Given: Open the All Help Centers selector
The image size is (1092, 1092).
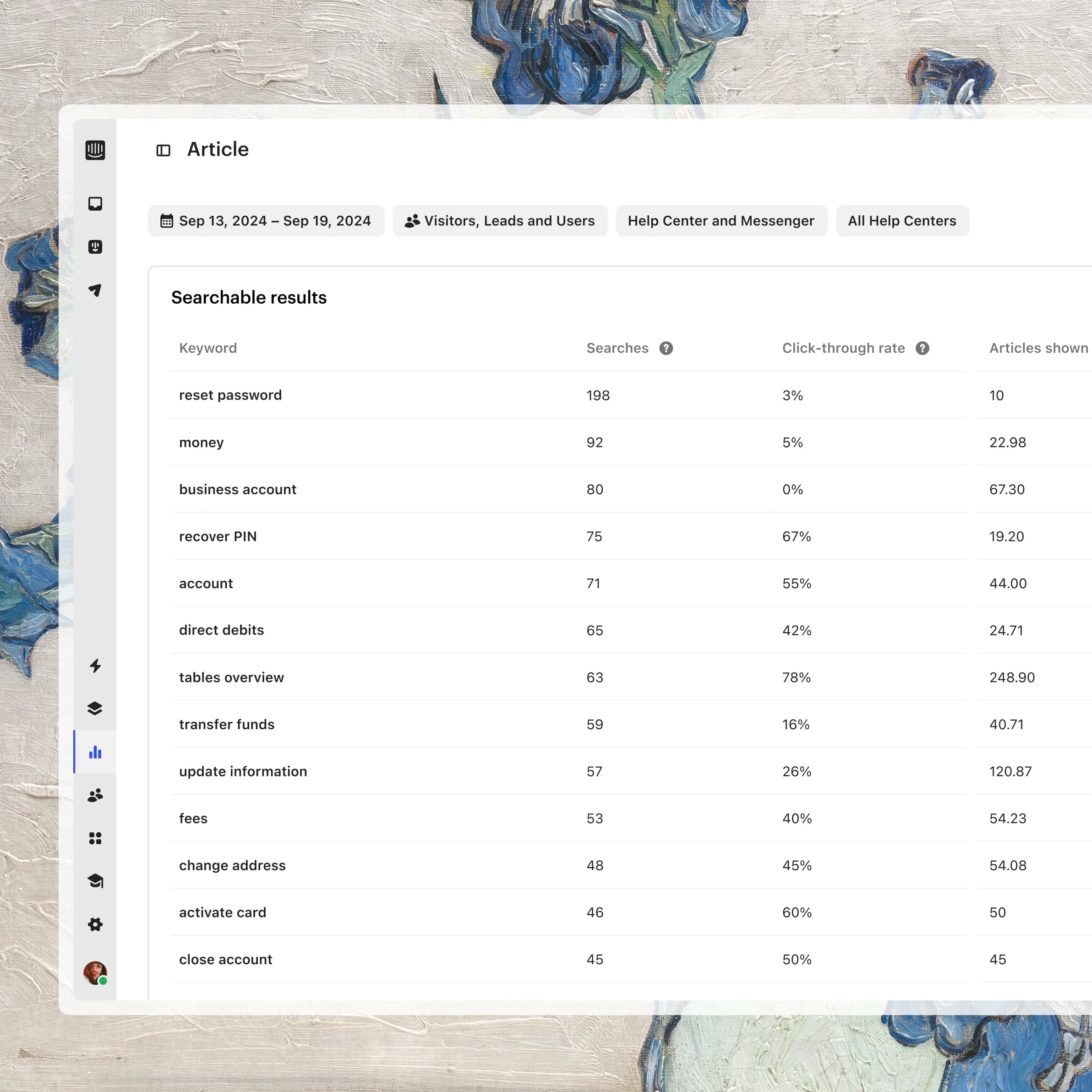Looking at the screenshot, I should 901,220.
